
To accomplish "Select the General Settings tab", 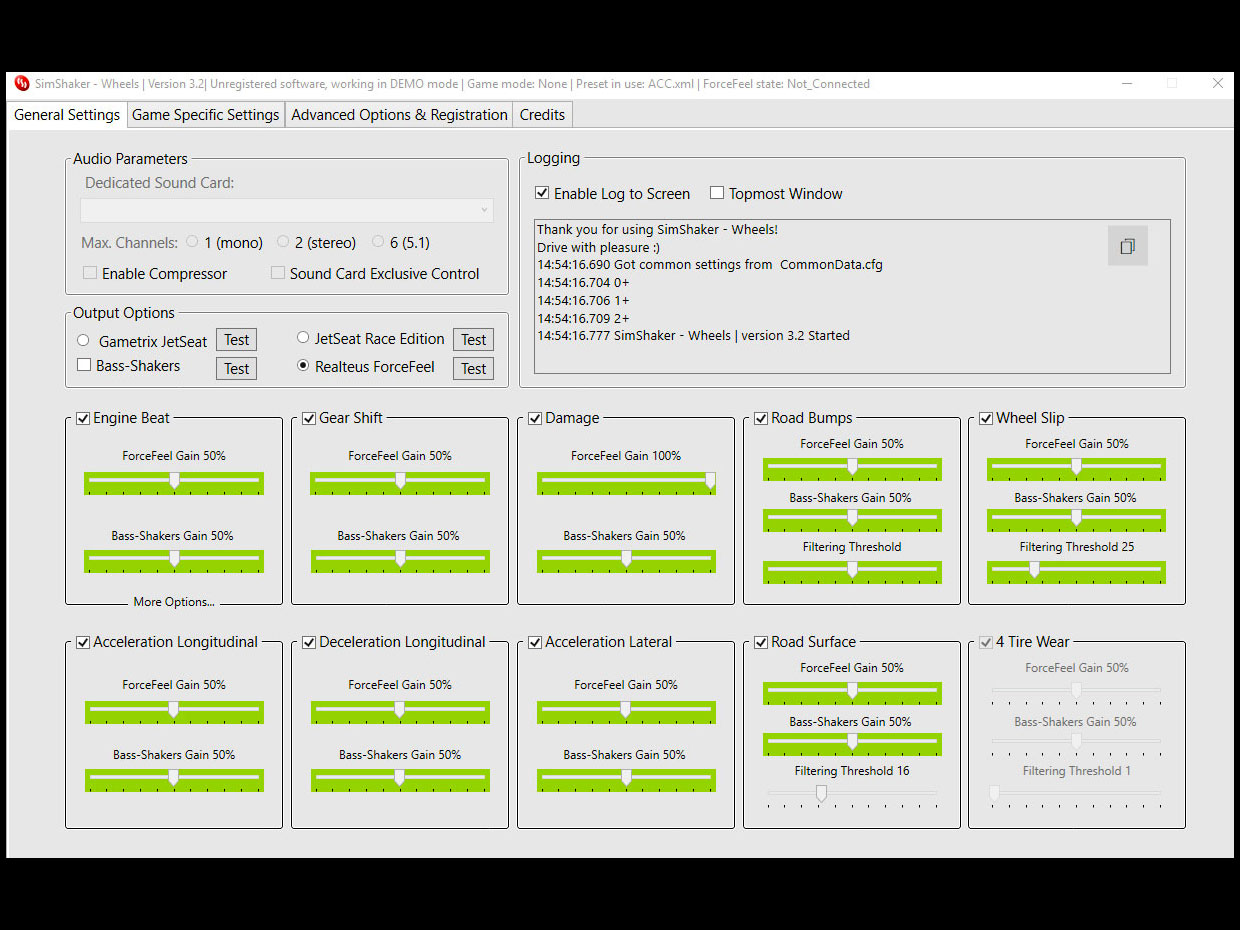I will click(x=67, y=115).
